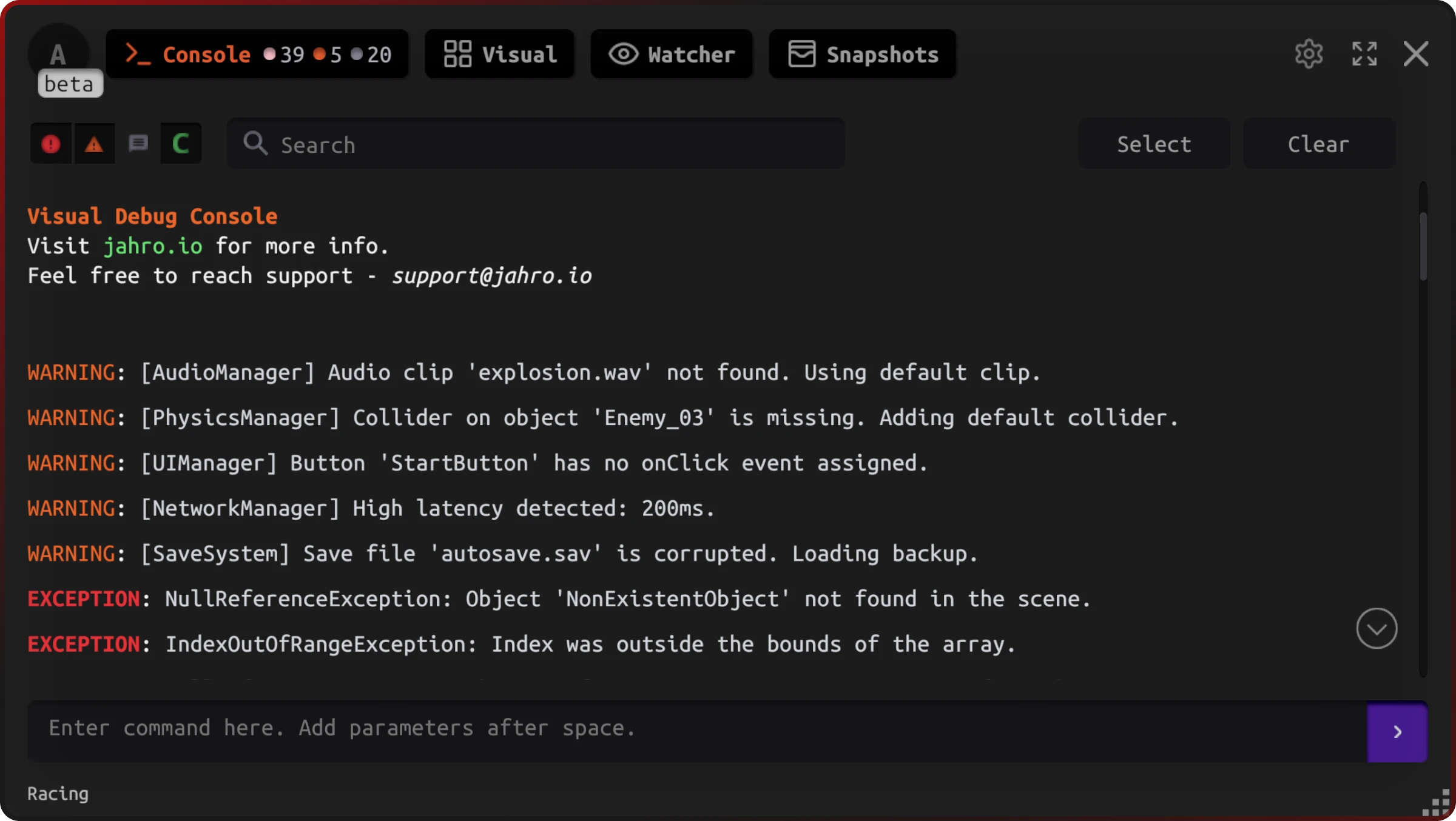
Task: Click the log list vertical scrollbar
Action: click(x=1423, y=246)
